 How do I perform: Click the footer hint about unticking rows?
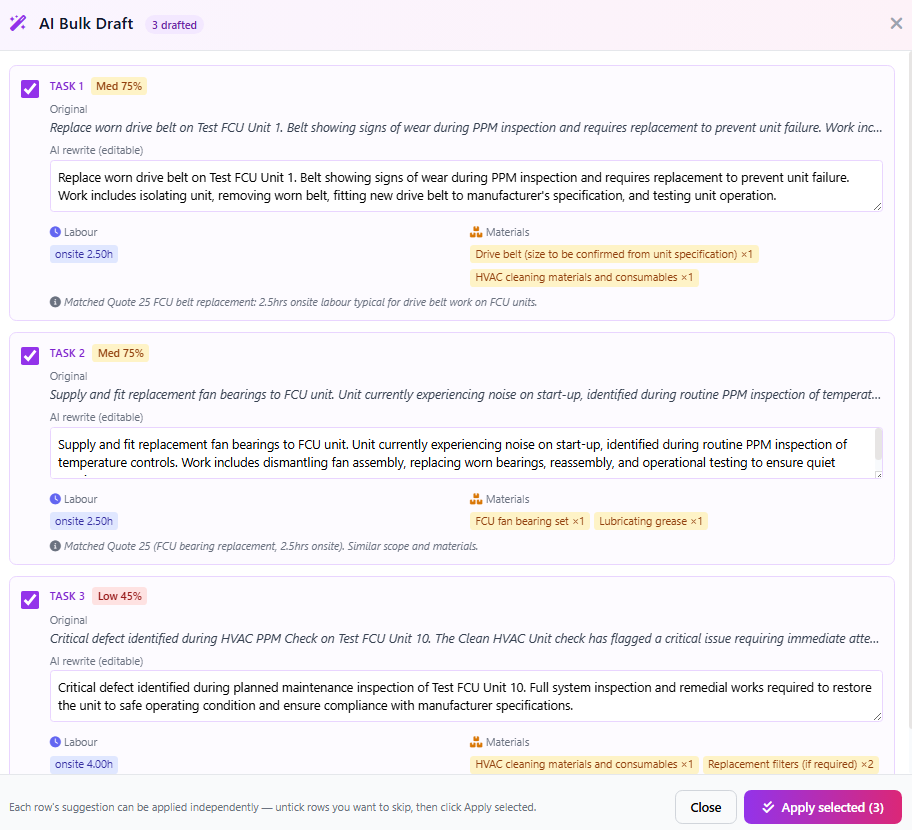coord(273,807)
